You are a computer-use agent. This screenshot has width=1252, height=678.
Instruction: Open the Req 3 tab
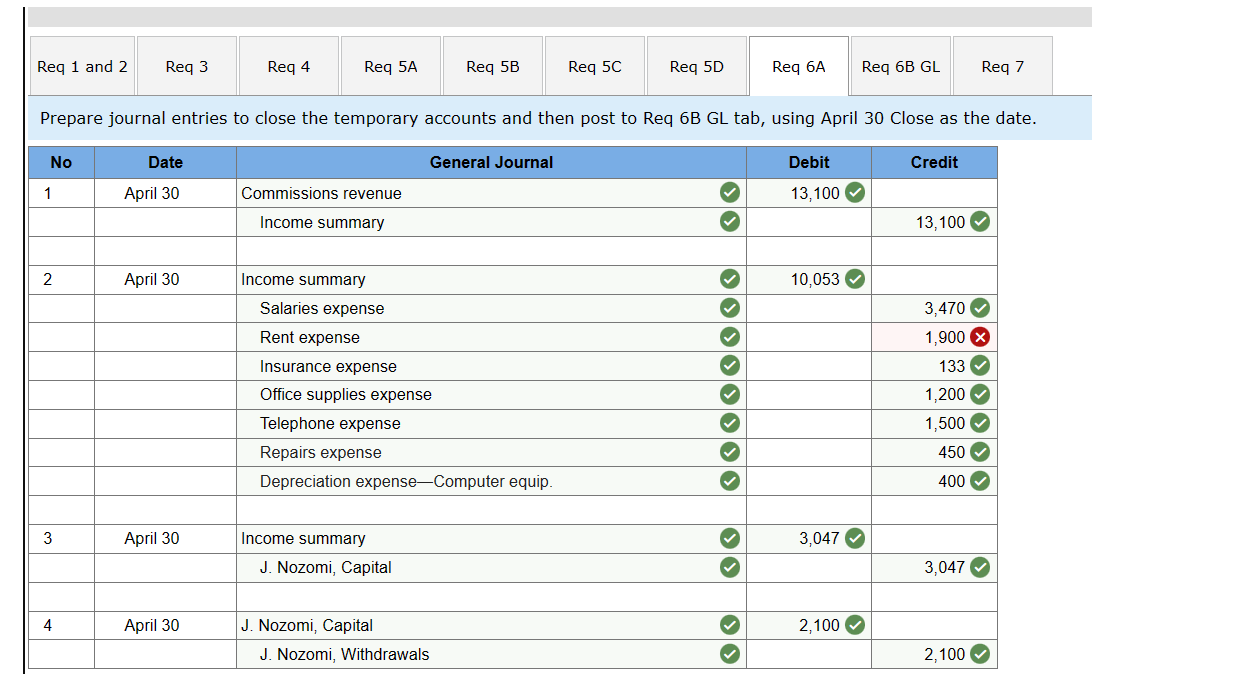pos(187,65)
